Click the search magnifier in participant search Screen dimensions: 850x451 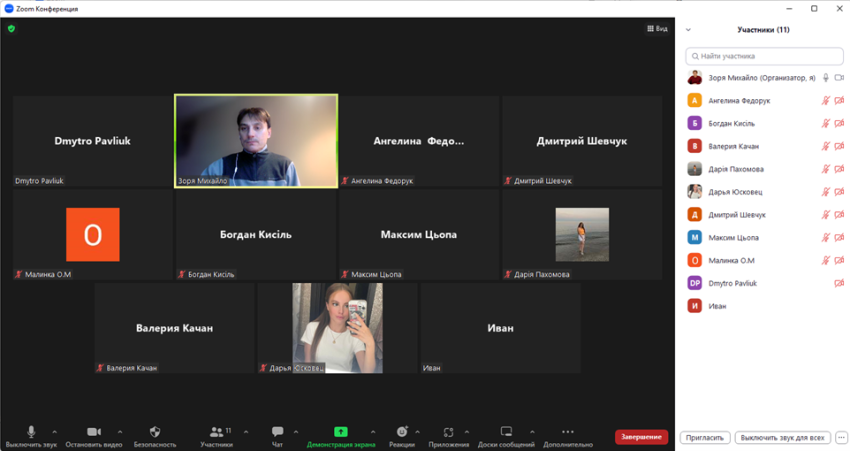pos(694,56)
